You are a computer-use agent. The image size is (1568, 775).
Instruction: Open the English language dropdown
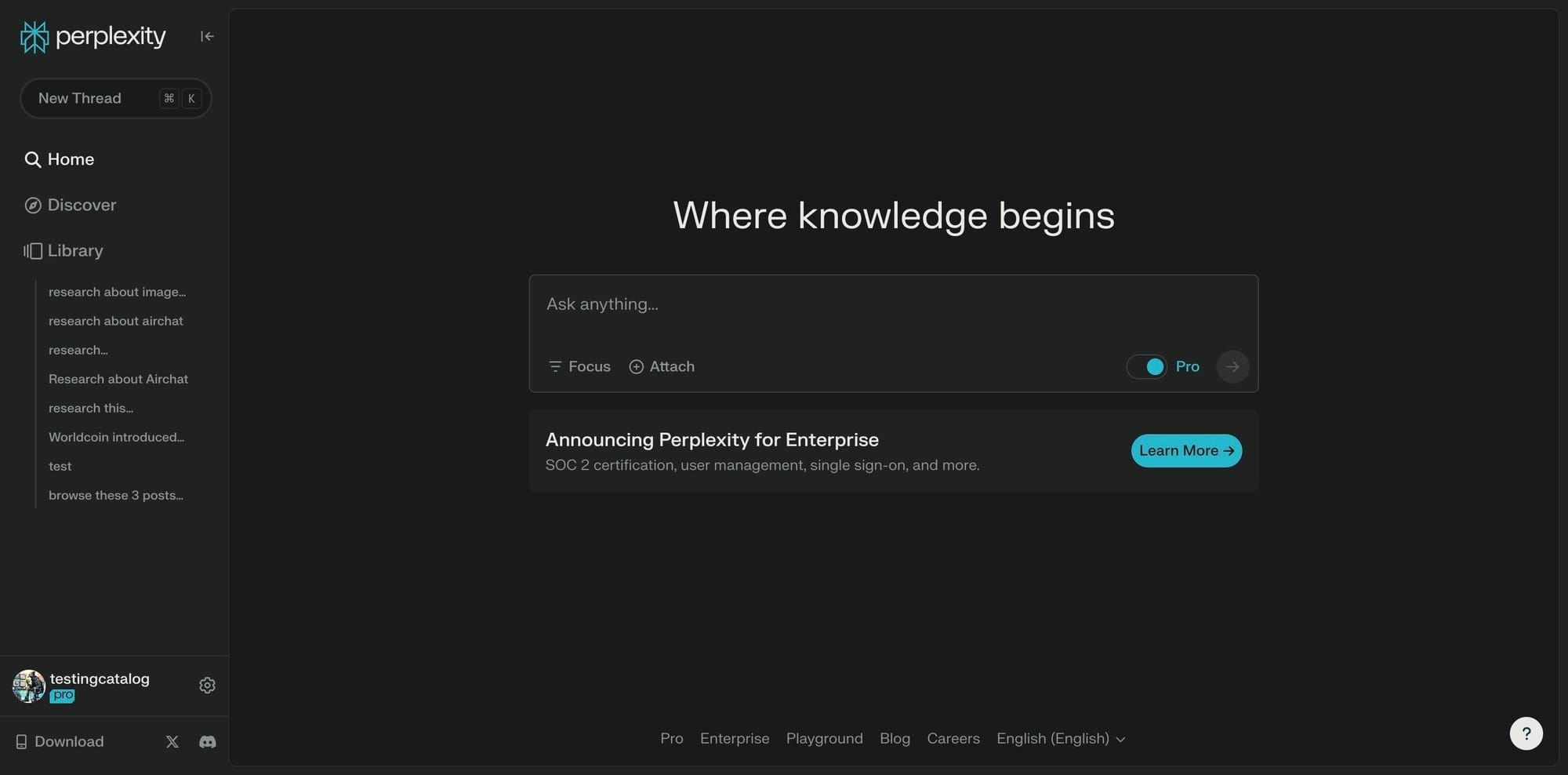(x=1060, y=738)
